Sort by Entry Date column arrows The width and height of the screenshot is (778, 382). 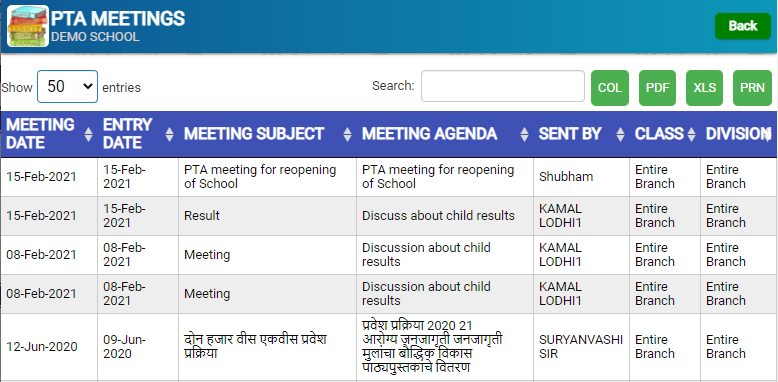[169, 134]
